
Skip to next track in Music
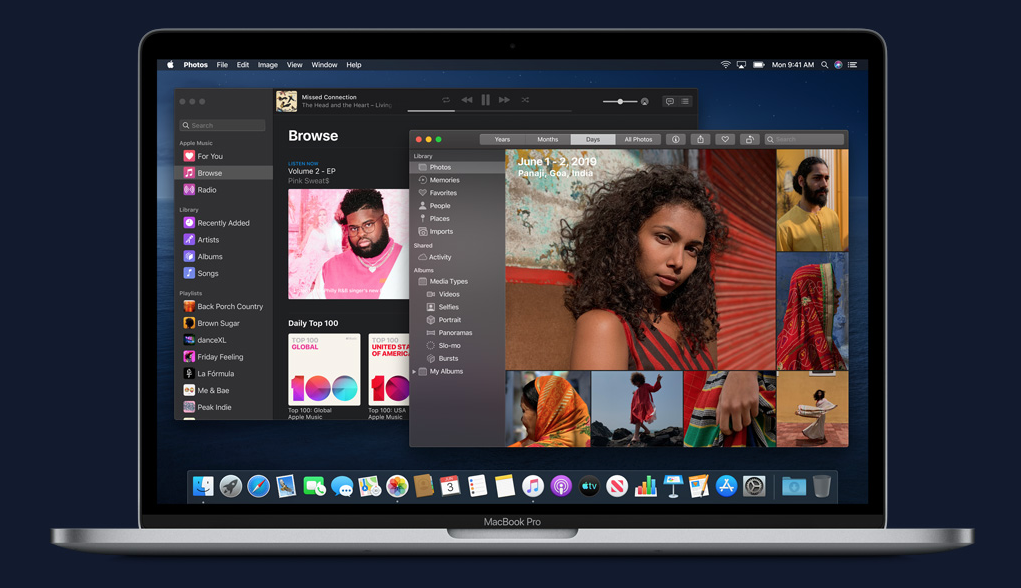click(x=504, y=100)
